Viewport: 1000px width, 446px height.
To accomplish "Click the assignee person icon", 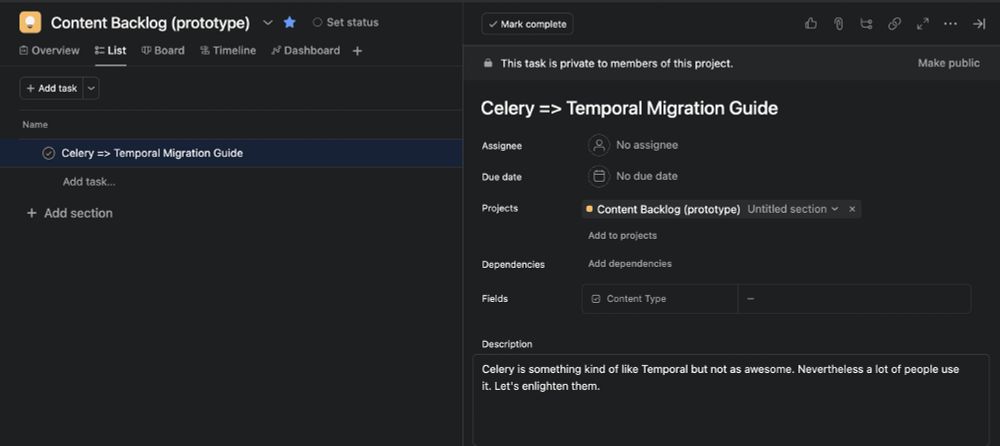I will [x=598, y=145].
